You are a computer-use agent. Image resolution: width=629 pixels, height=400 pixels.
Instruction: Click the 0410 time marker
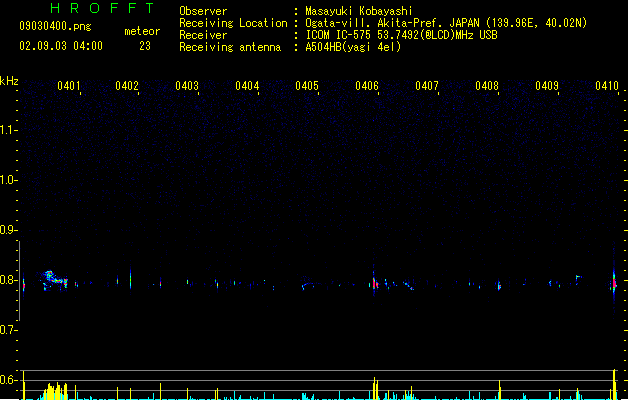607,86
